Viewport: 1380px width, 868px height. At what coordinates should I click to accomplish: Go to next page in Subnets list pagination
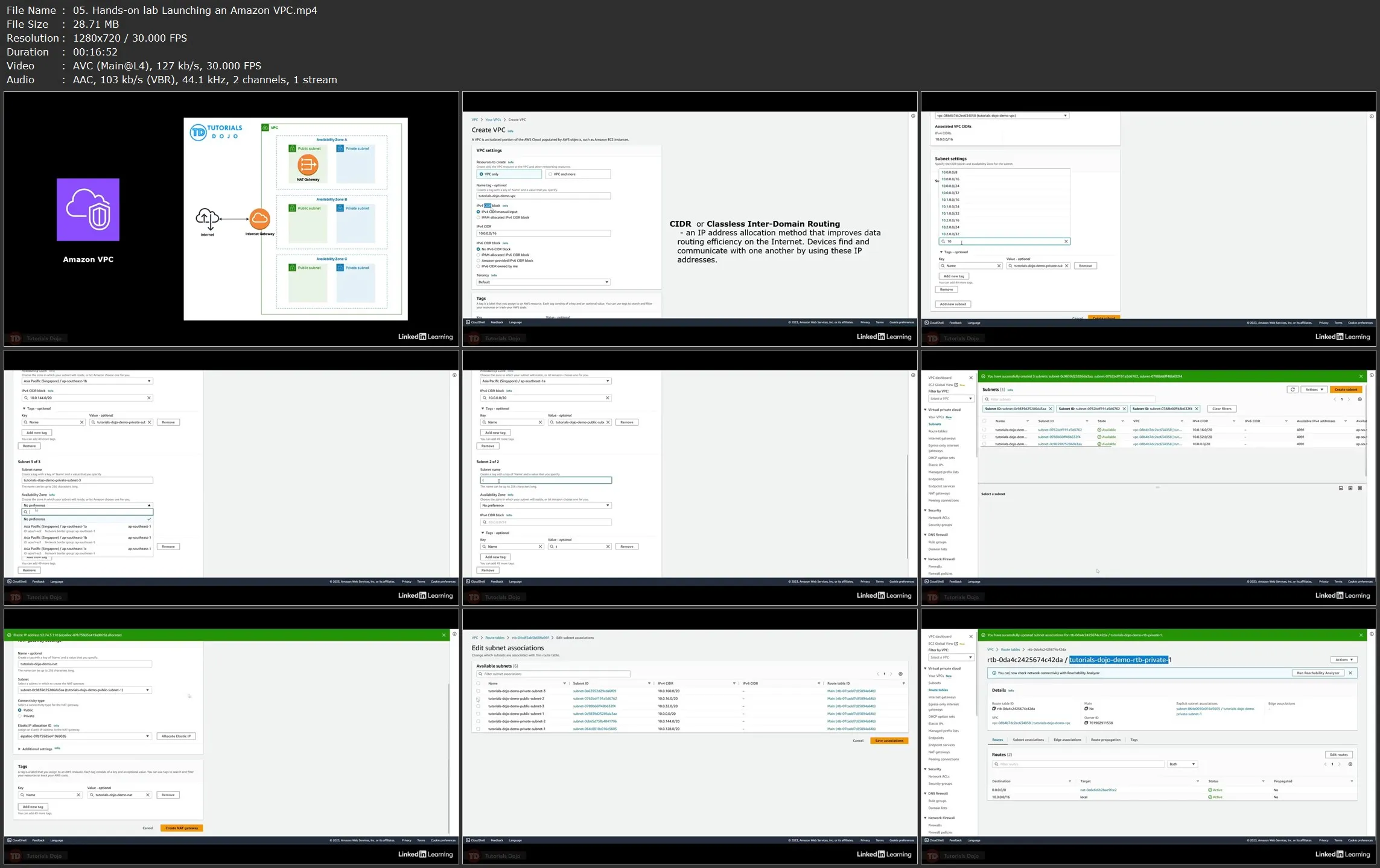tap(1349, 399)
